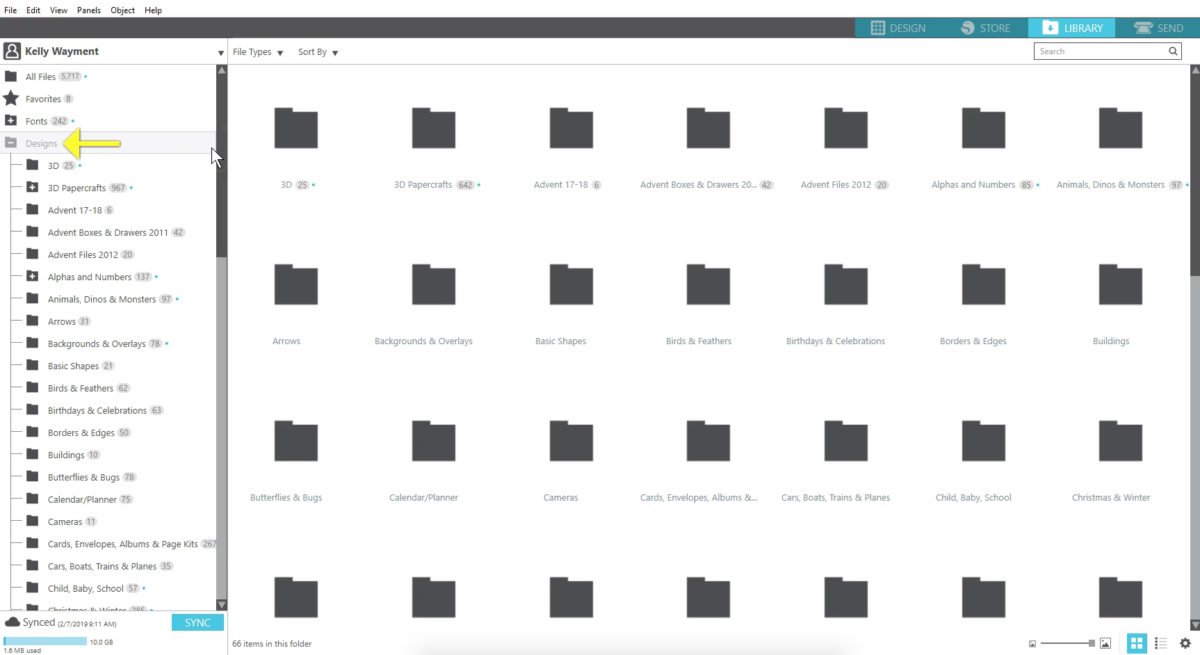Open library settings gear icon
The image size is (1200, 655).
(x=1185, y=643)
